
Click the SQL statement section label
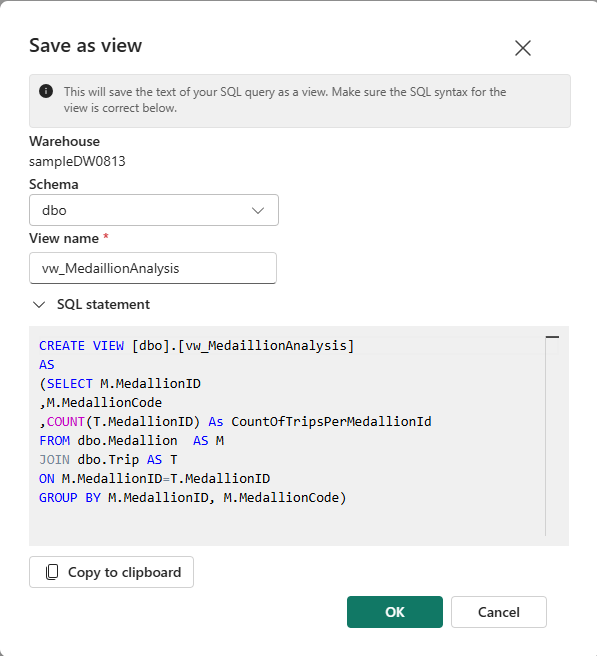(103, 304)
